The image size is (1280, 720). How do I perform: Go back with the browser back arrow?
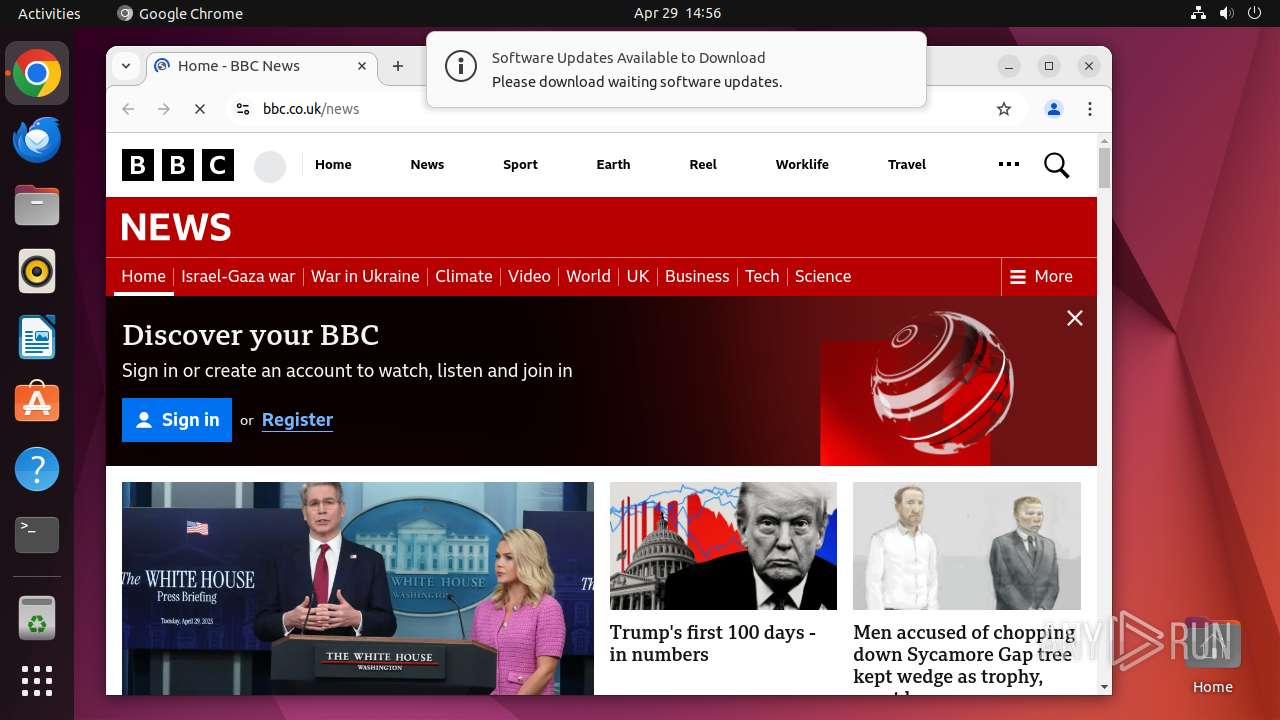(128, 109)
